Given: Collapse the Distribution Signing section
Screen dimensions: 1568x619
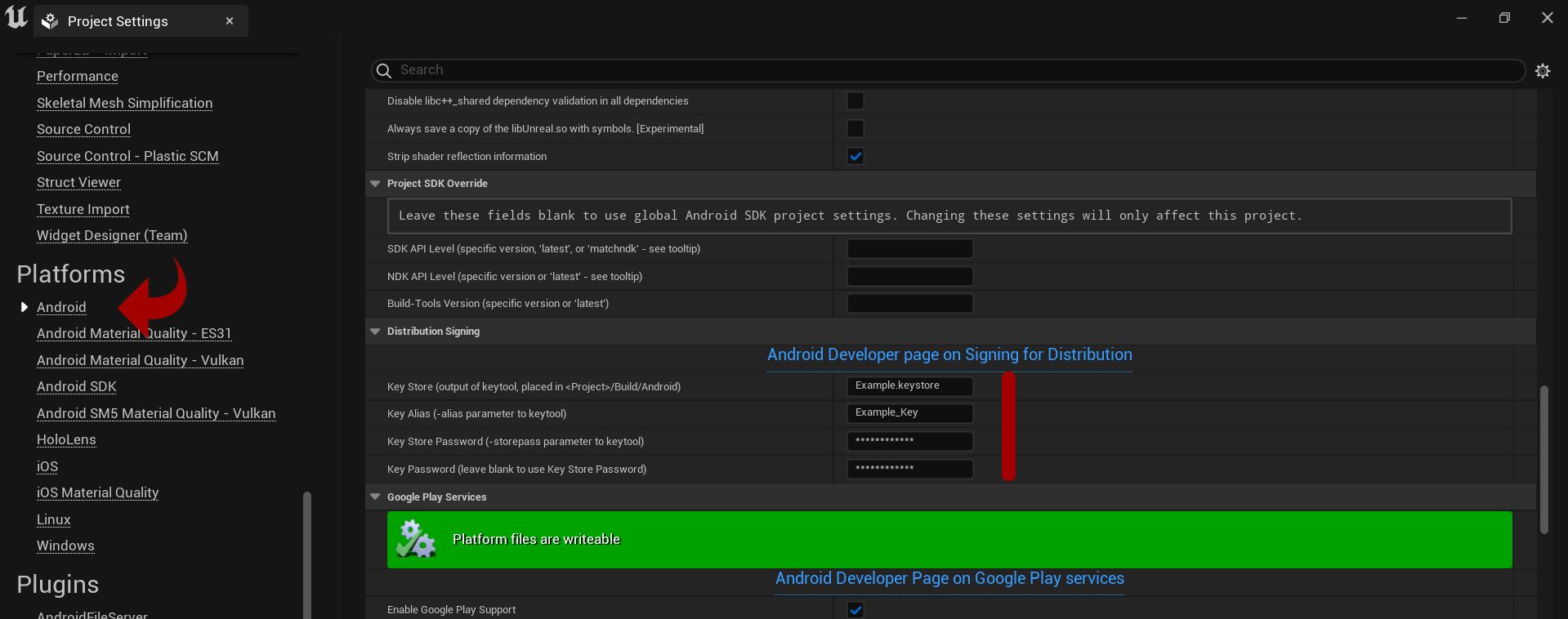Looking at the screenshot, I should (375, 332).
